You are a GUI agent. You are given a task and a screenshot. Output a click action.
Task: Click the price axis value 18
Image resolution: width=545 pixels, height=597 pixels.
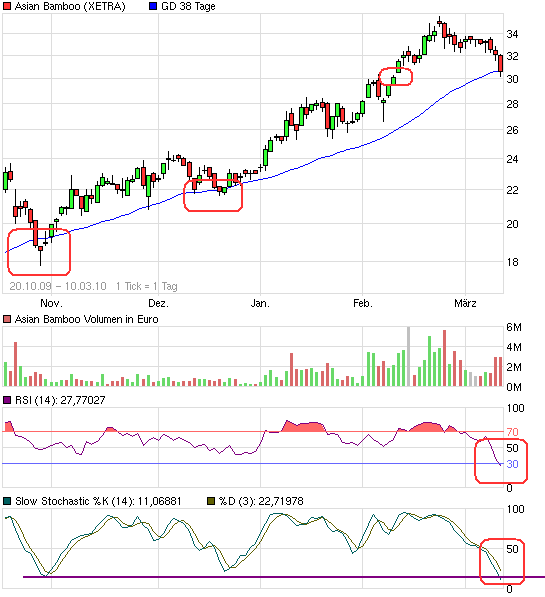512,262
